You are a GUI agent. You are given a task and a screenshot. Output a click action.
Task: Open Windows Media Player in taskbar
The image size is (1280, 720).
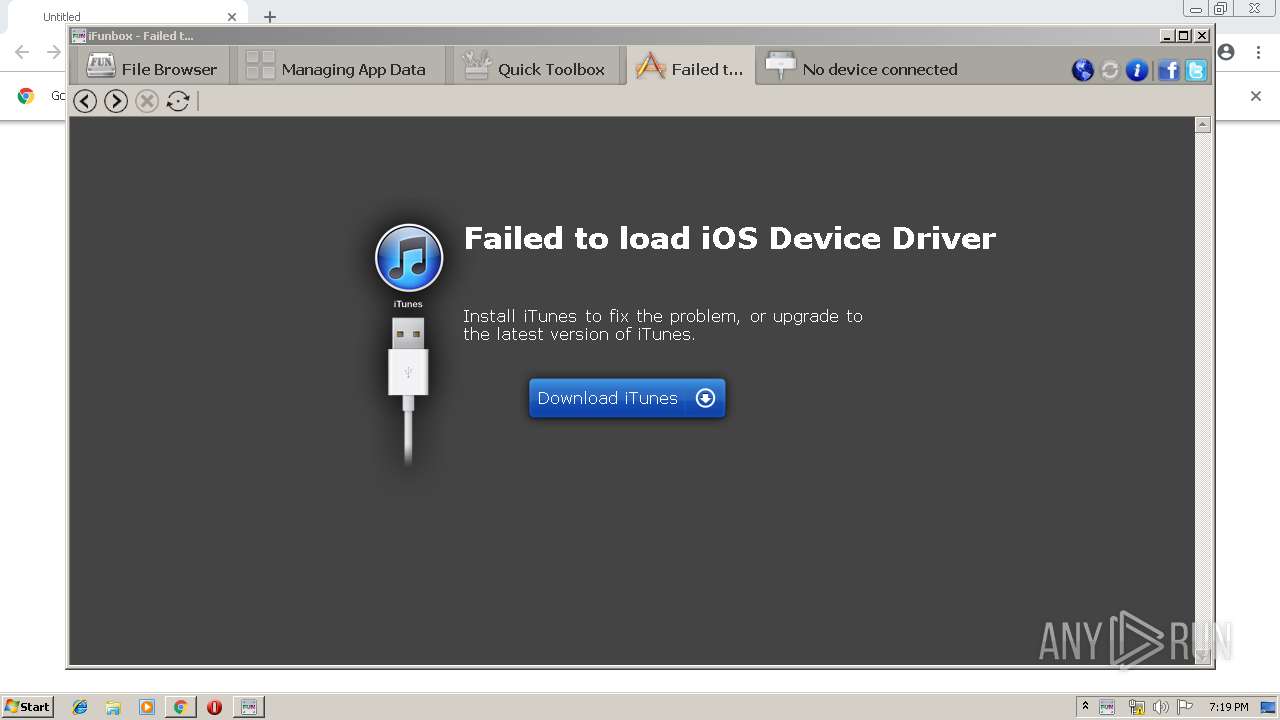pos(147,707)
